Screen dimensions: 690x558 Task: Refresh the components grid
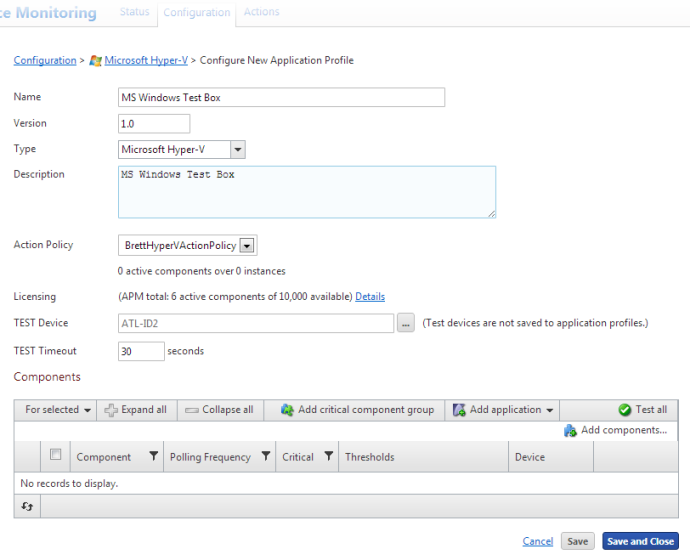click(x=27, y=507)
